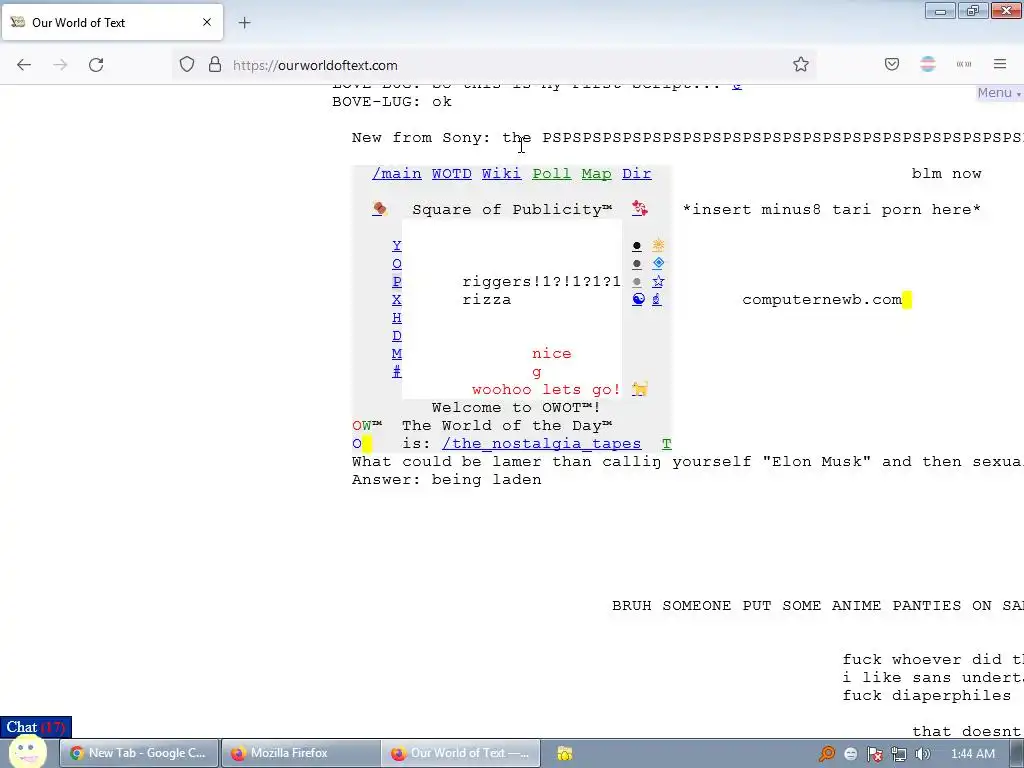Click the Answer: being laden text
1024x768 pixels.
pyautogui.click(x=447, y=480)
